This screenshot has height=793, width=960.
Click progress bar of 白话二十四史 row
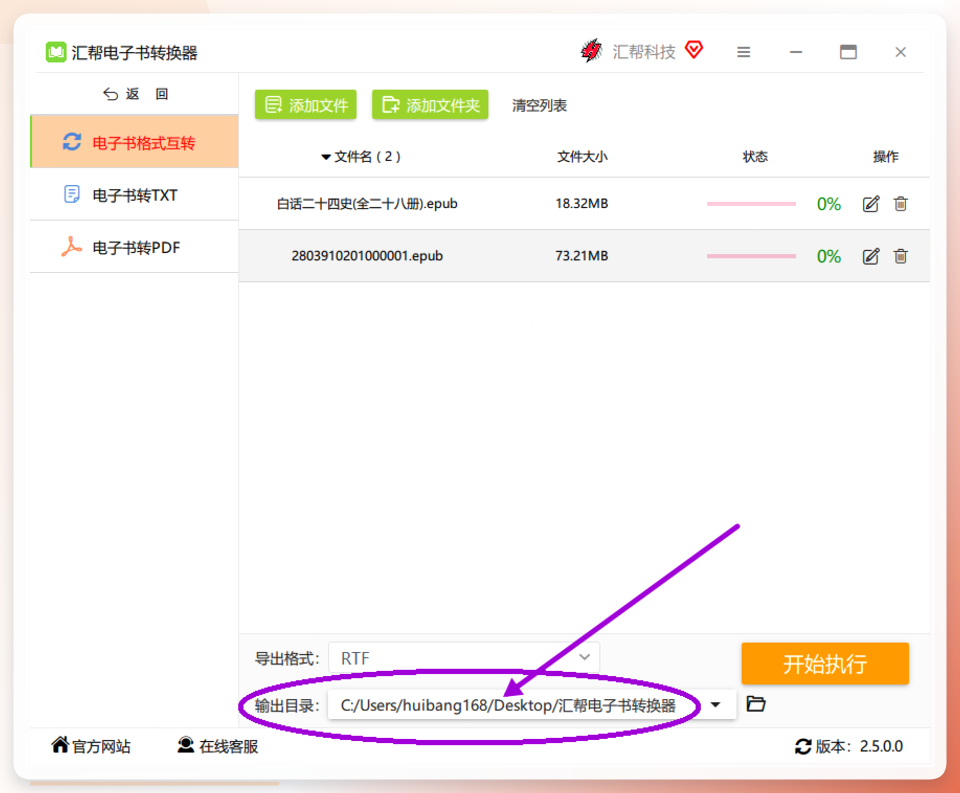(751, 204)
